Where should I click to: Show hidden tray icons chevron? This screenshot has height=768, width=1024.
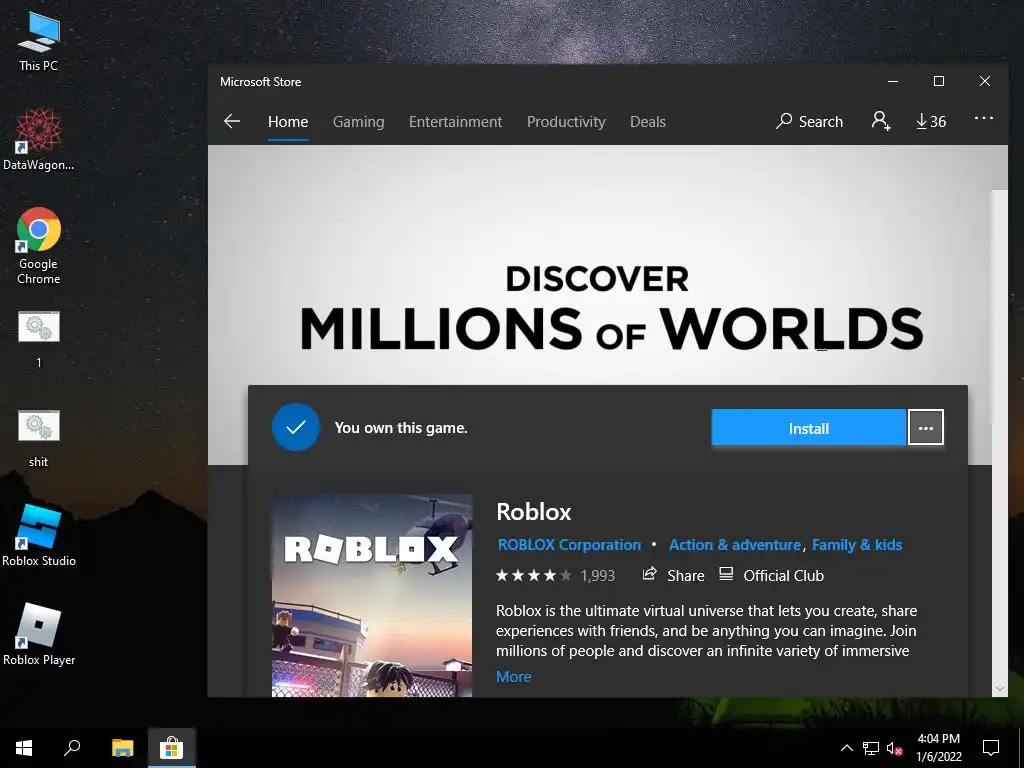pyautogui.click(x=846, y=748)
